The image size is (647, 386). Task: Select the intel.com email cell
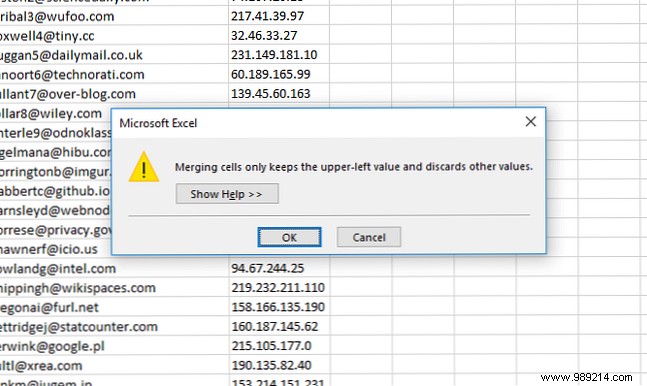point(114,268)
